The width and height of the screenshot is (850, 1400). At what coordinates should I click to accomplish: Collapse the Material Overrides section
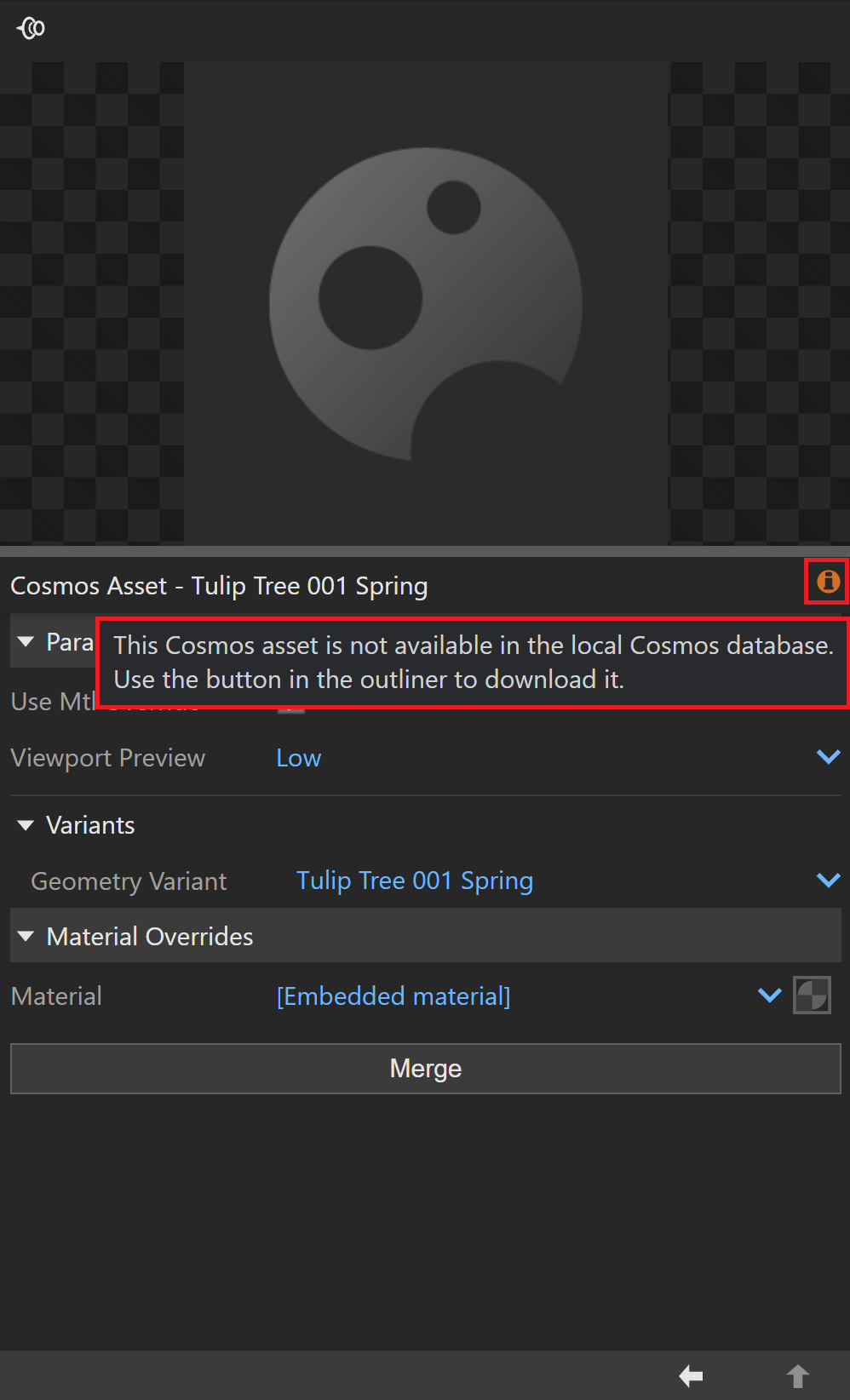26,936
